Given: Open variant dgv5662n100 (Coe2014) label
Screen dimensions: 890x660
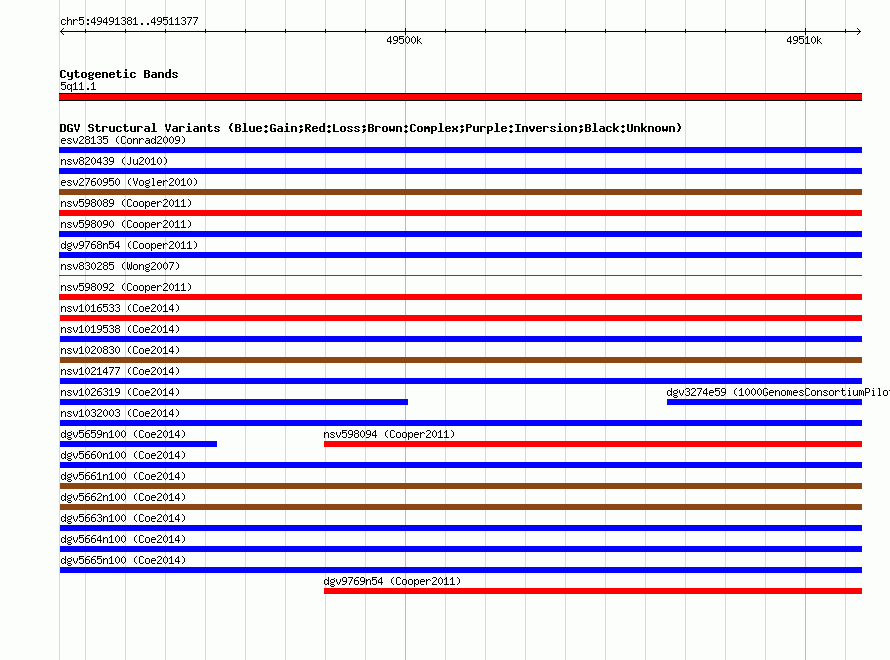Looking at the screenshot, I should (123, 497).
